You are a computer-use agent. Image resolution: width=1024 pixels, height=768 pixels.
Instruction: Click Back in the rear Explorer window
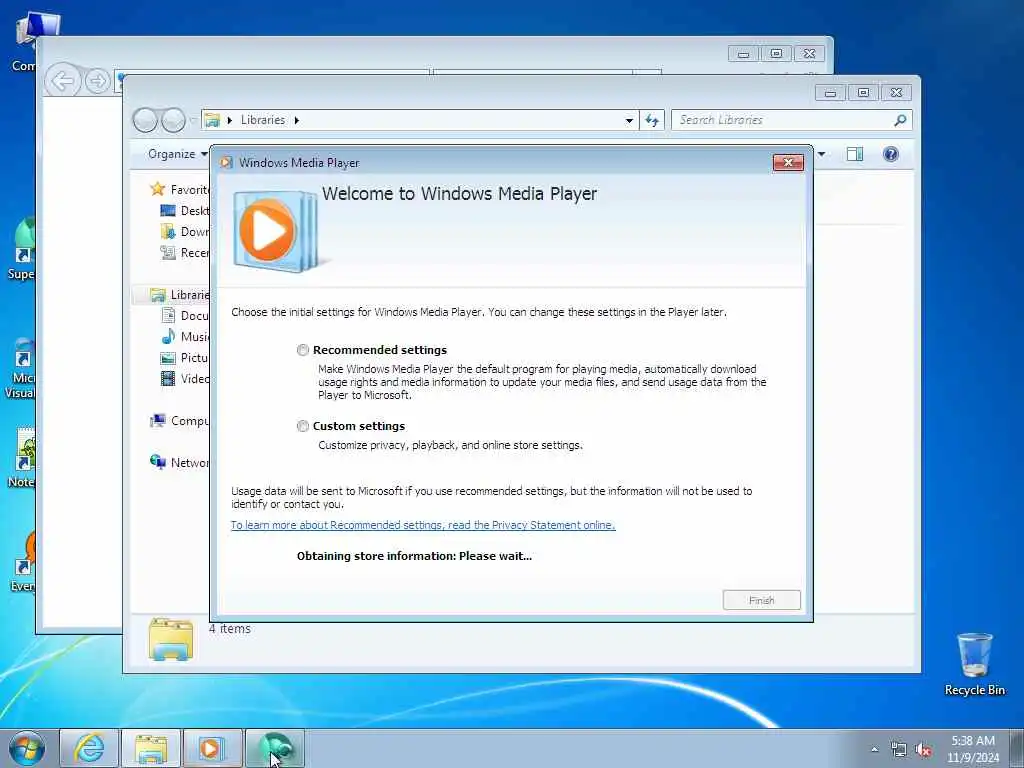pos(63,82)
